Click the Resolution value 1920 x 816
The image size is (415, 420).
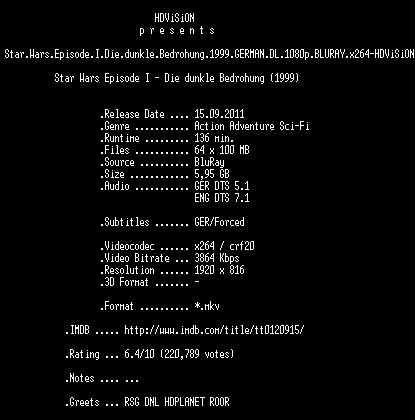click(219, 270)
